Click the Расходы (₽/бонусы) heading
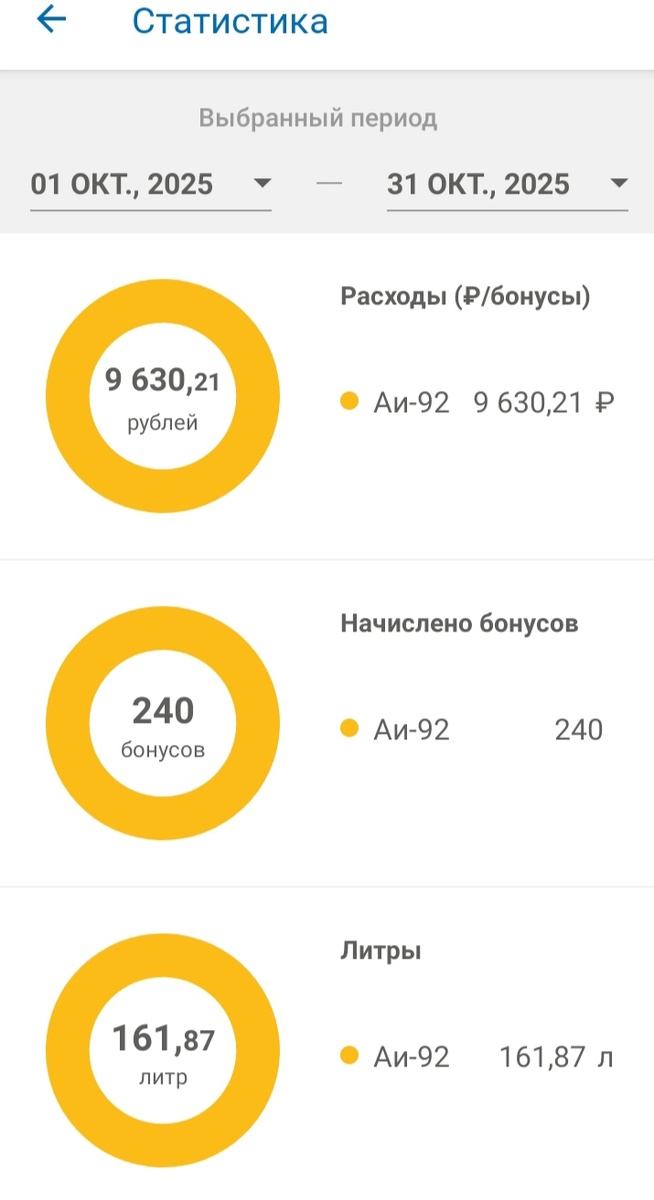This screenshot has height=1200, width=654. [466, 296]
